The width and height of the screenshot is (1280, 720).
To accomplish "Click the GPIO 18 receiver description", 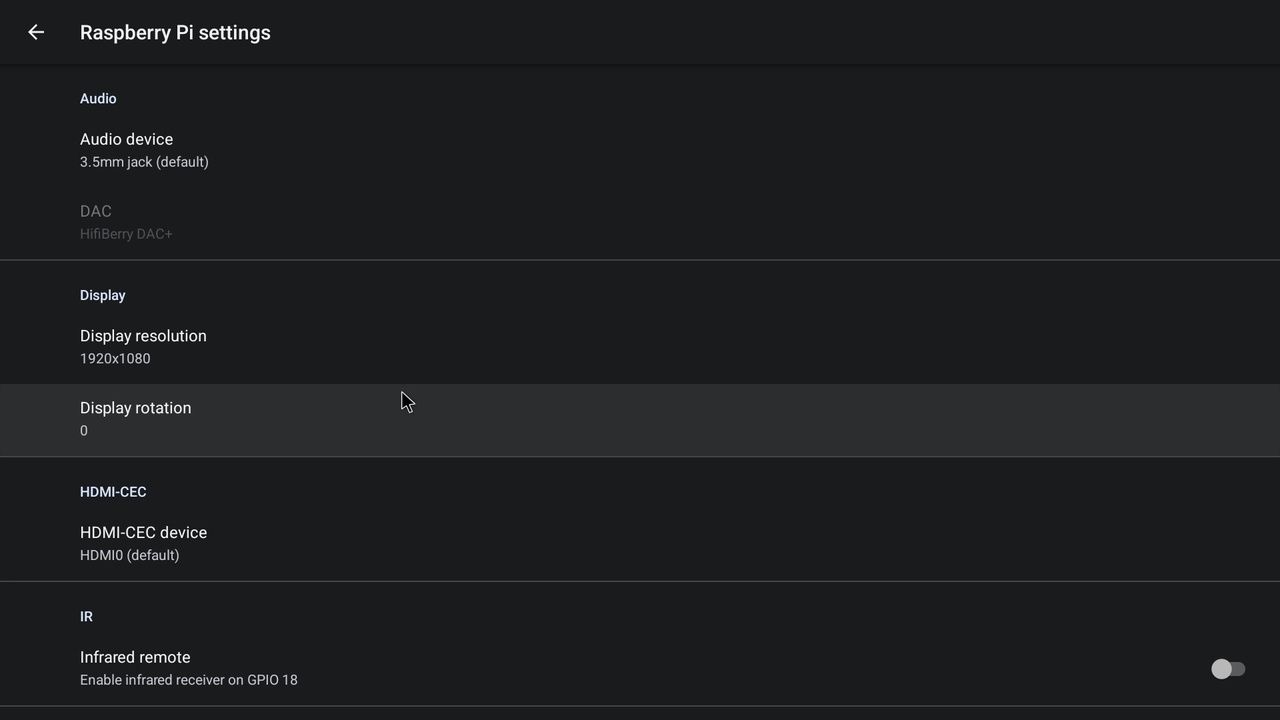I will (x=189, y=680).
